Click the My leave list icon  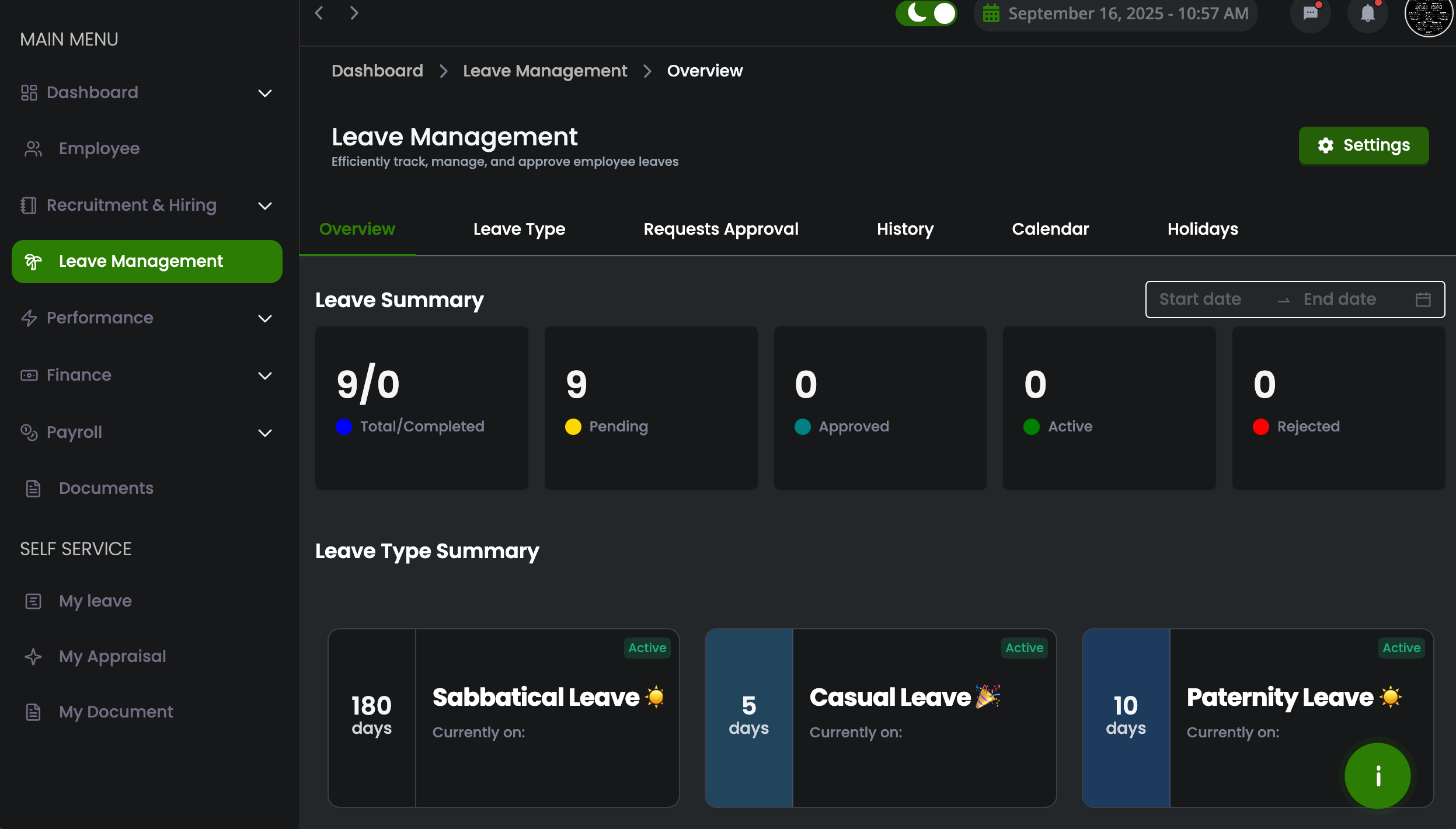pos(33,601)
